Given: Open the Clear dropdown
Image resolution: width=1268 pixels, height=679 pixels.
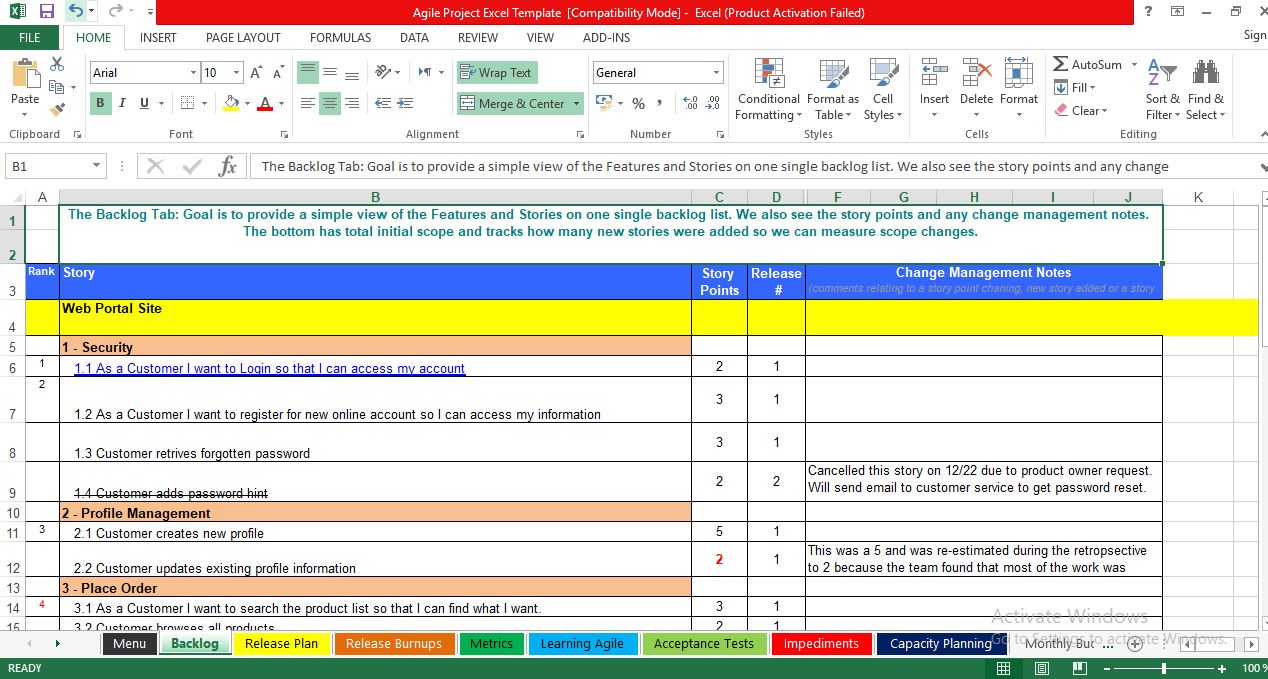Looking at the screenshot, I should coord(1081,111).
